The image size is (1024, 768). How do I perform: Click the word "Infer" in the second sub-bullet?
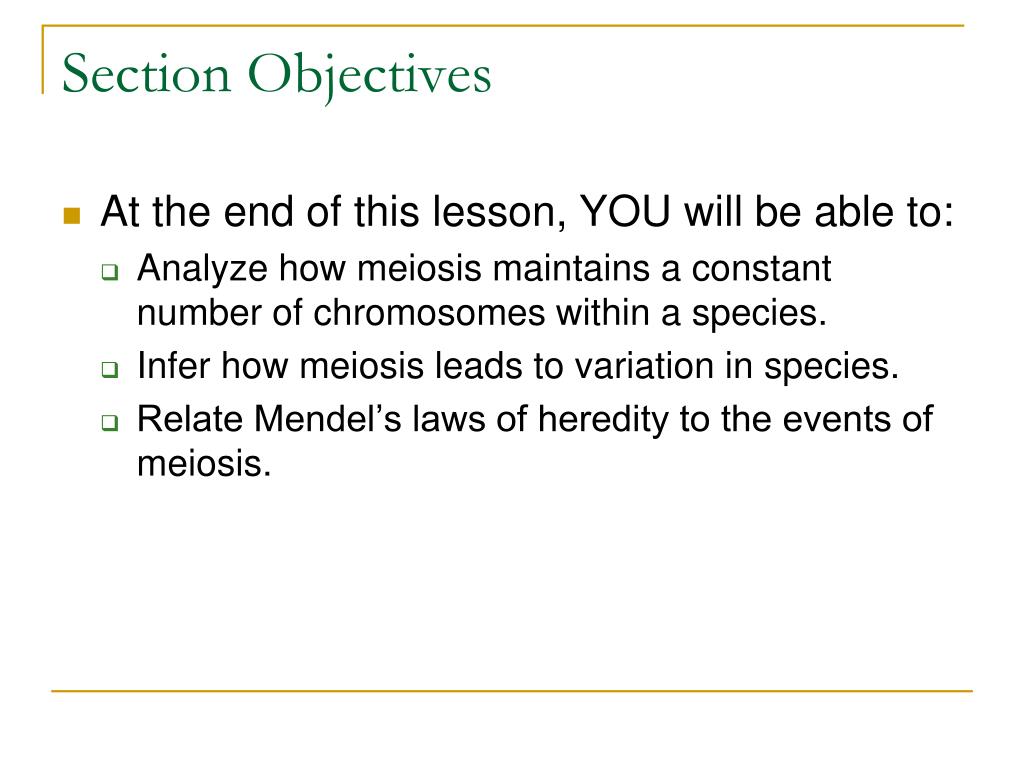[x=174, y=365]
